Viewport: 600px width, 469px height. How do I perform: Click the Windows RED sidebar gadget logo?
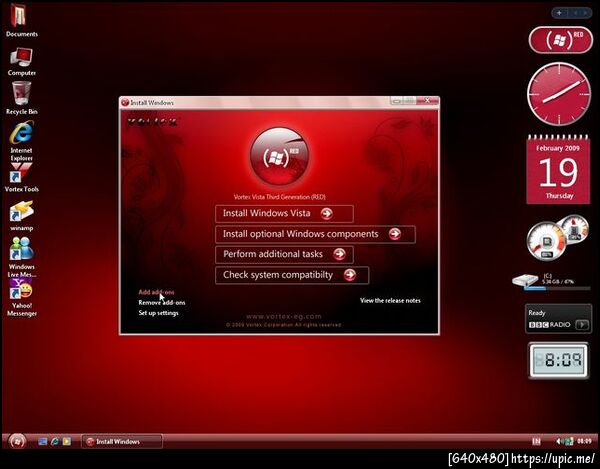[x=561, y=40]
